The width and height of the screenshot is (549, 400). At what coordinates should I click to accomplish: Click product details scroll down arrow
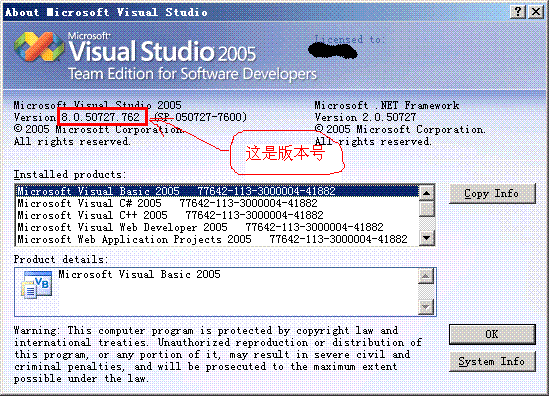tap(426, 307)
